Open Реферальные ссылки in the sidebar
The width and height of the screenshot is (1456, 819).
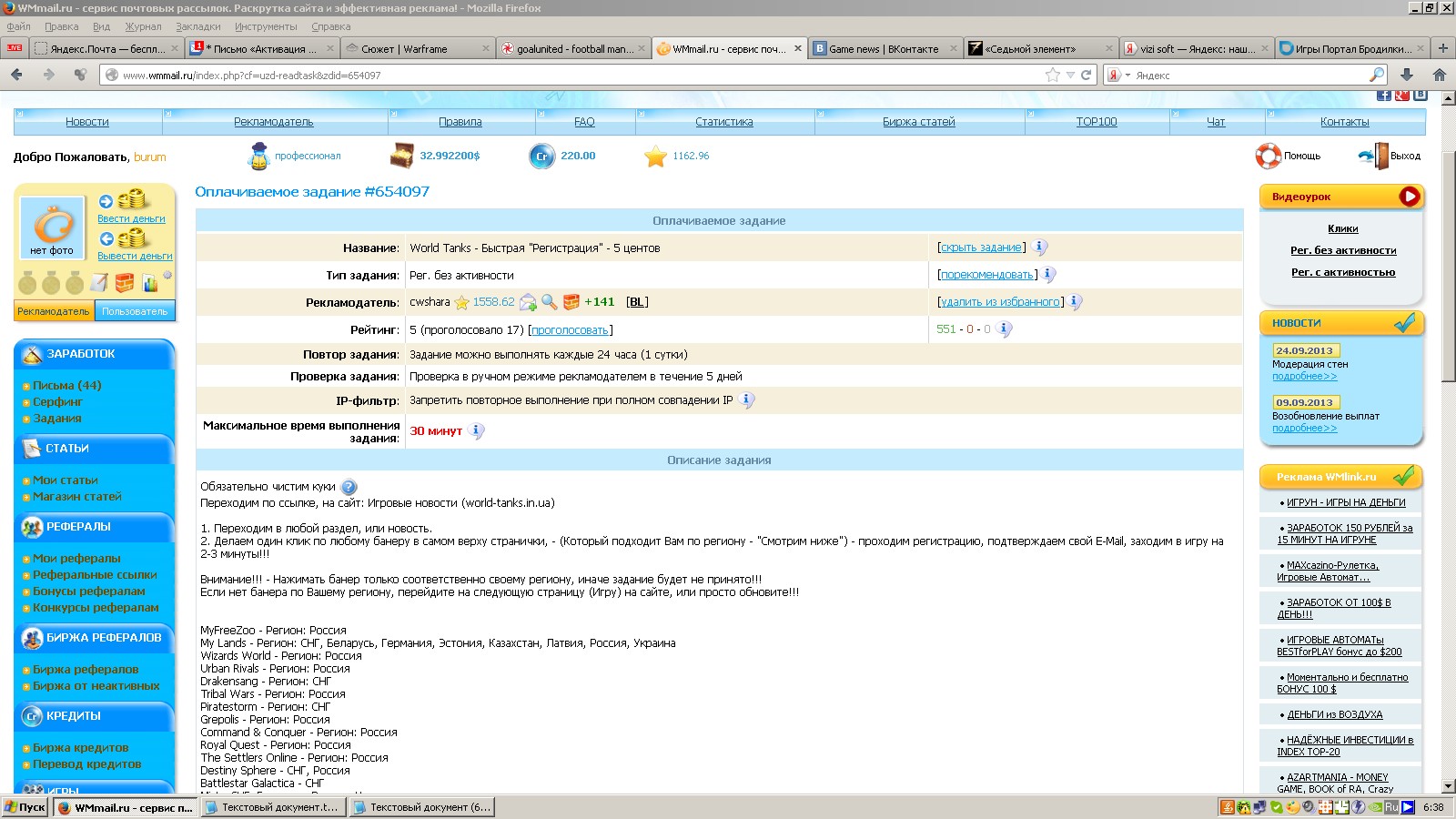(95, 575)
